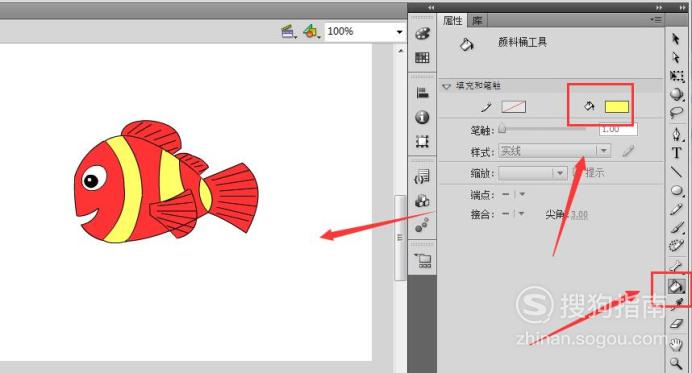
Task: Click the empty stroke color swatch
Action: [x=514, y=107]
